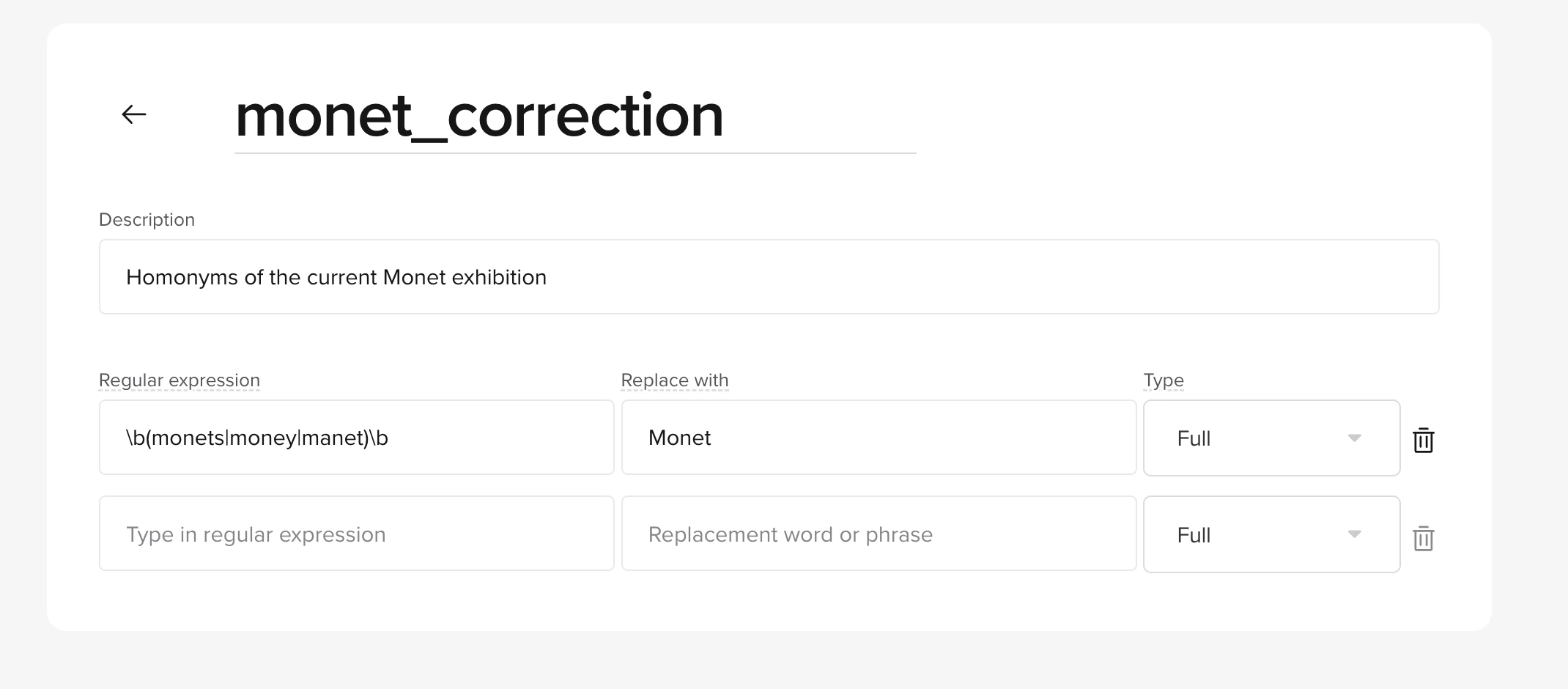Image resolution: width=1568 pixels, height=689 pixels.
Task: Click the Regular expression column label
Action: point(180,380)
